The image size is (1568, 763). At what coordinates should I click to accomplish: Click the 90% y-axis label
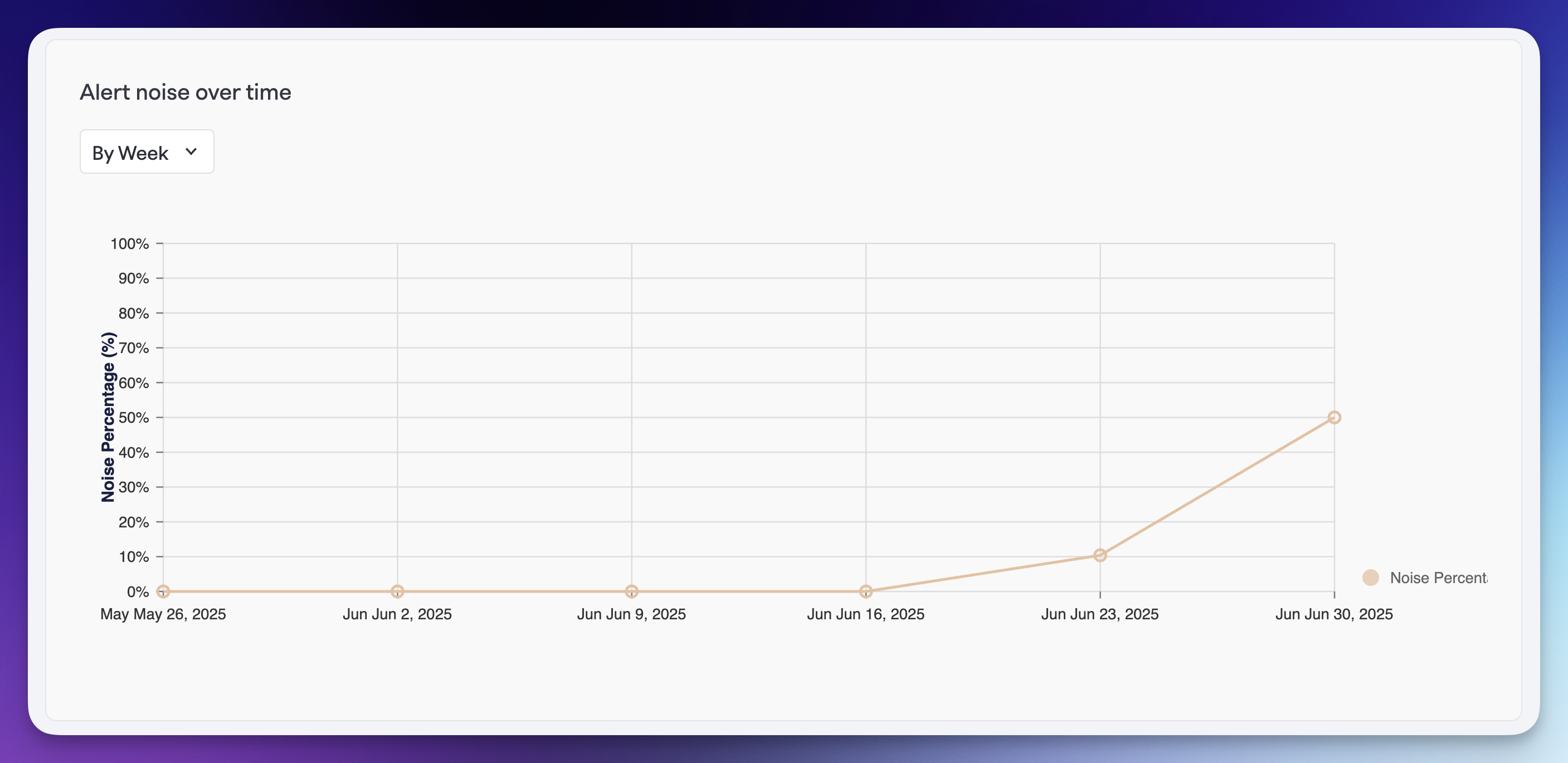pyautogui.click(x=134, y=278)
